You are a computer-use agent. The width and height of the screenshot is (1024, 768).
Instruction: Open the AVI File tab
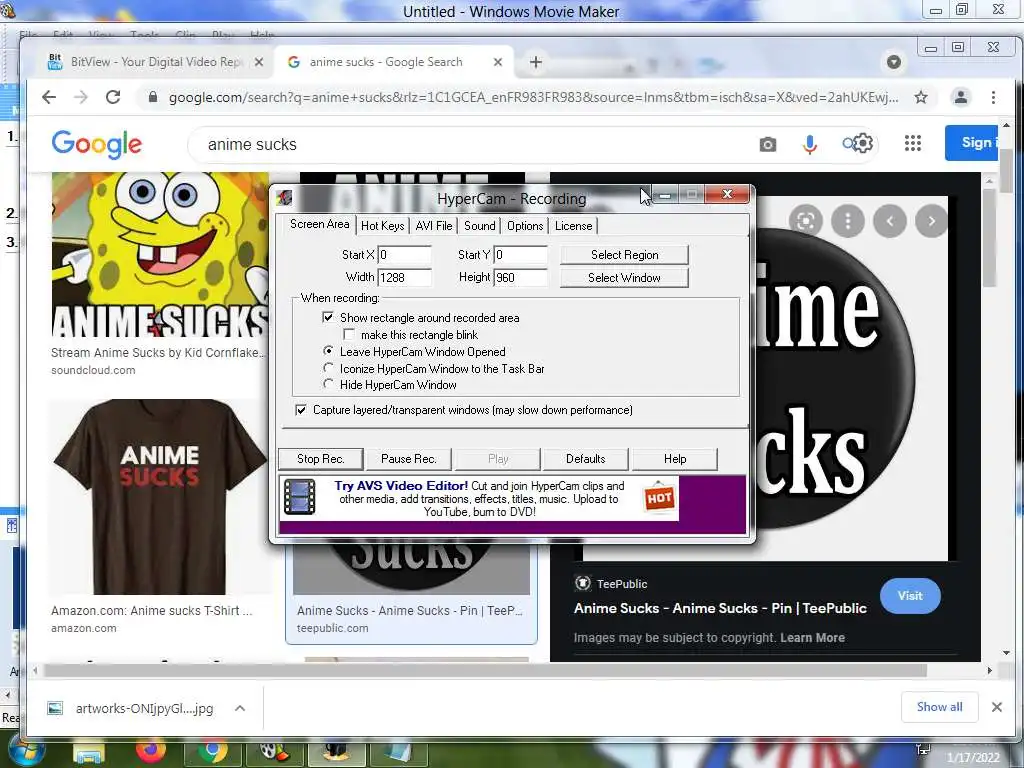(x=434, y=226)
